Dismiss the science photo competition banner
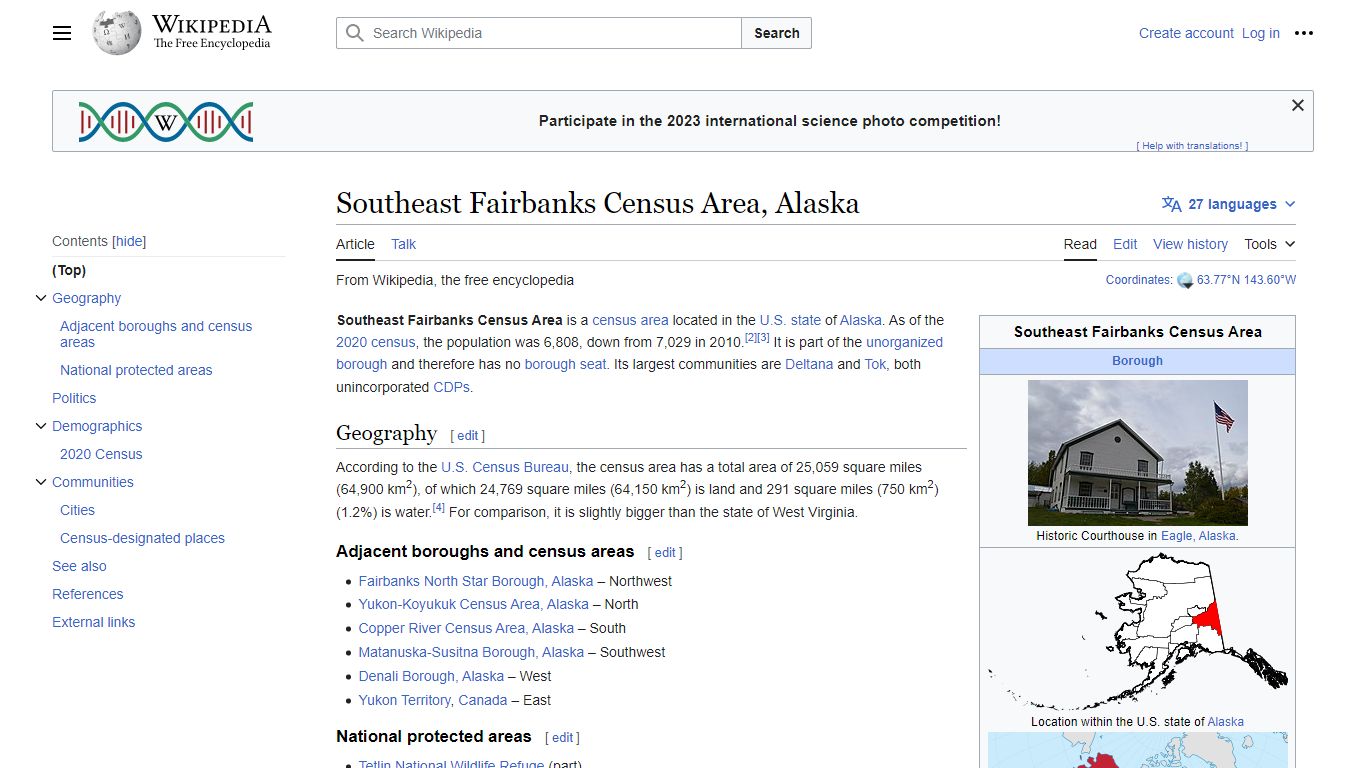The width and height of the screenshot is (1366, 768). click(1298, 105)
